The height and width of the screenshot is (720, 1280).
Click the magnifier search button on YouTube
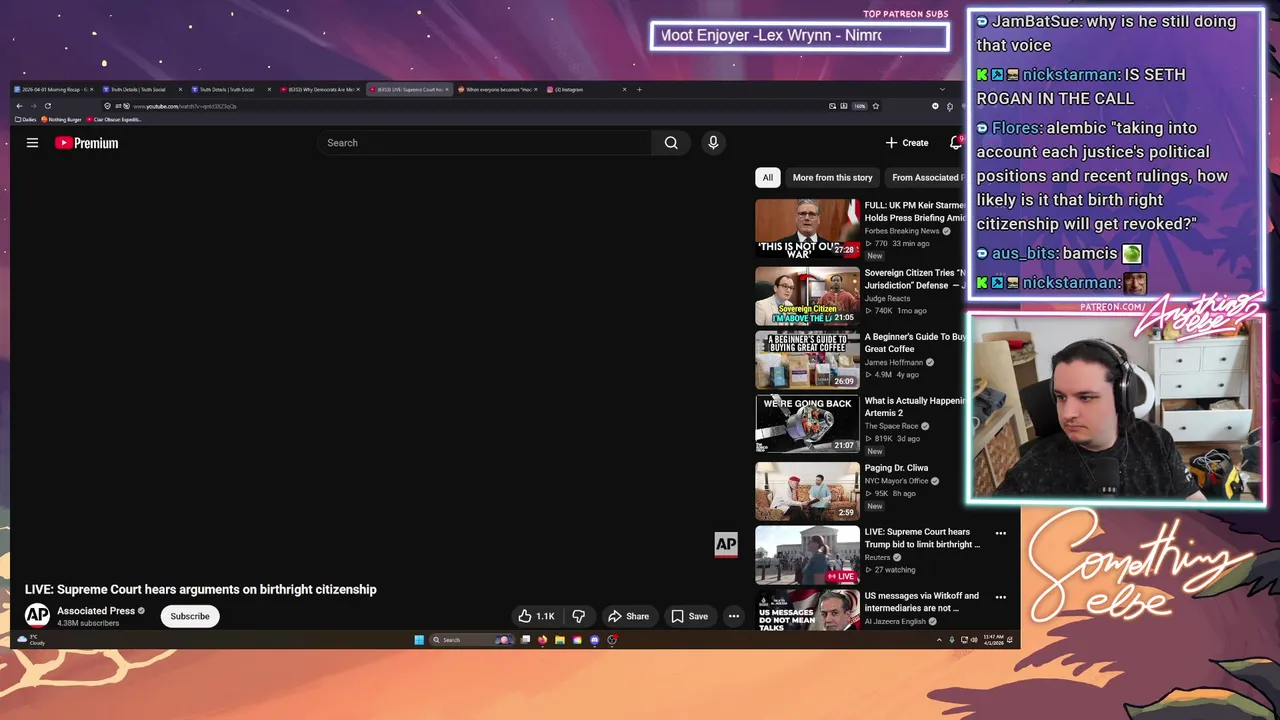pos(671,143)
